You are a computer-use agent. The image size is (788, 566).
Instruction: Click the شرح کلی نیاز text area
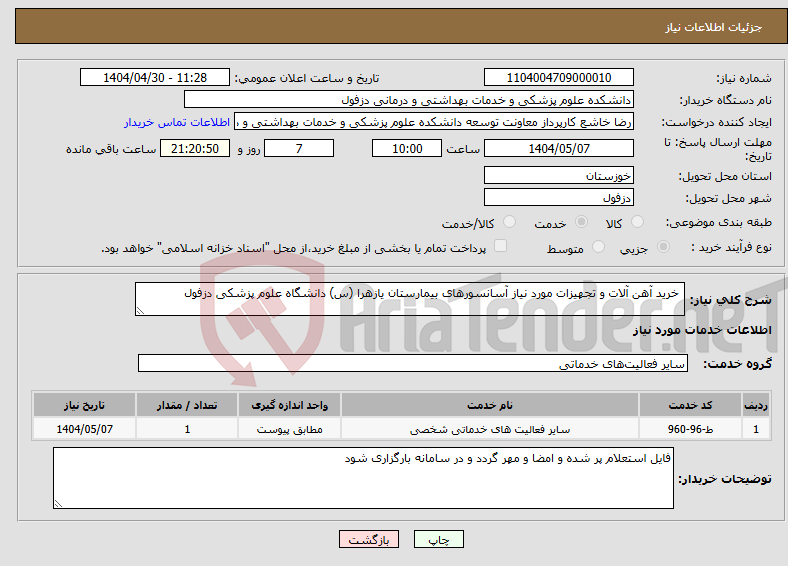pyautogui.click(x=410, y=299)
